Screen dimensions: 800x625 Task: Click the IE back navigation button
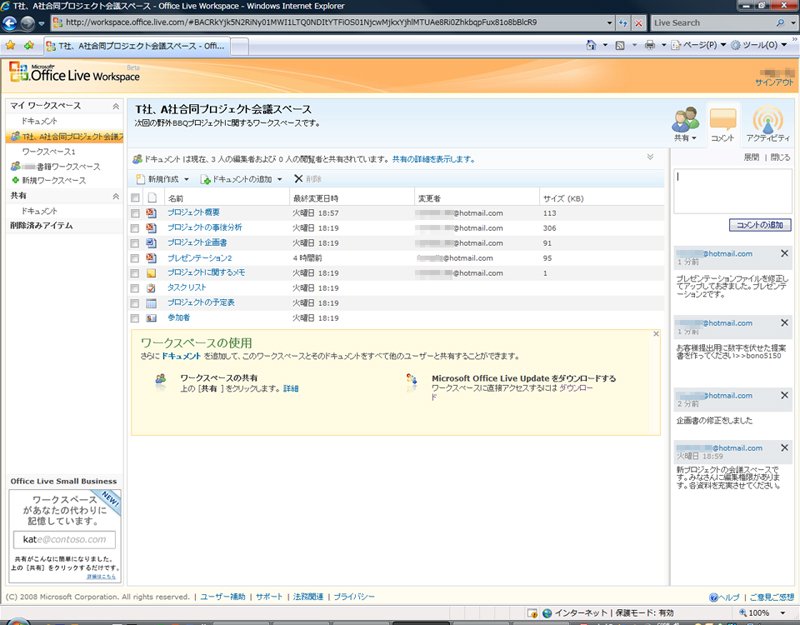pyautogui.click(x=10, y=23)
